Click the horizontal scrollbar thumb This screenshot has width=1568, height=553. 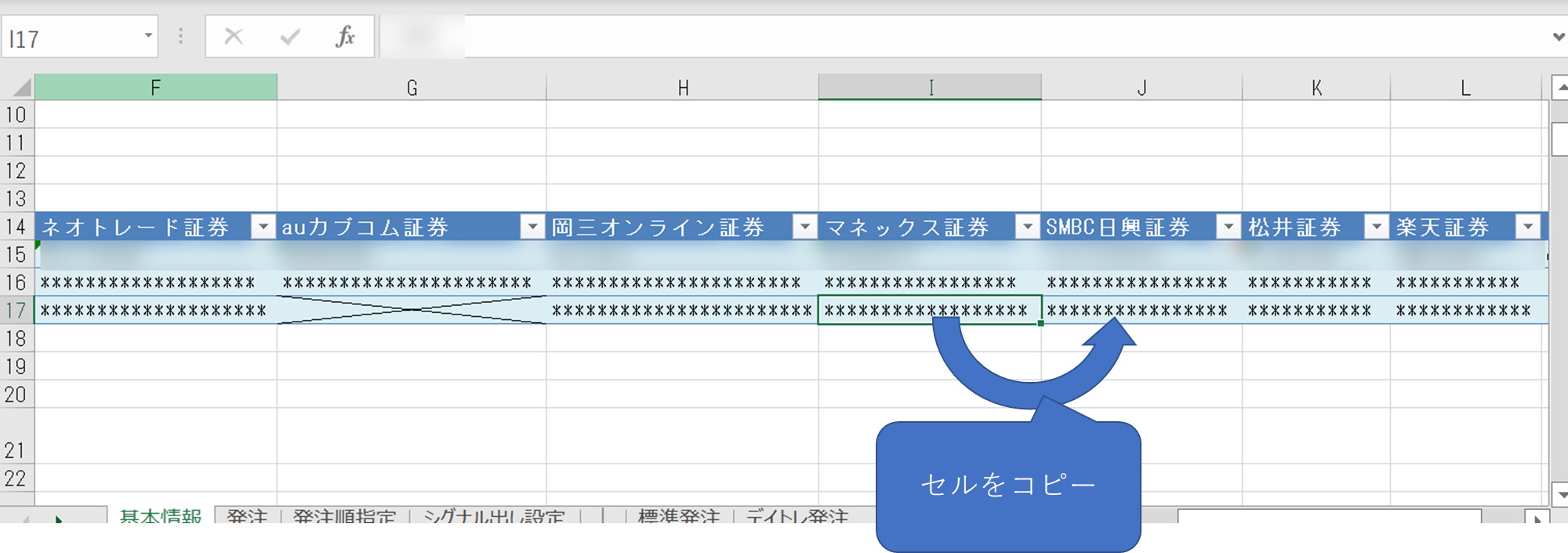(1329, 517)
